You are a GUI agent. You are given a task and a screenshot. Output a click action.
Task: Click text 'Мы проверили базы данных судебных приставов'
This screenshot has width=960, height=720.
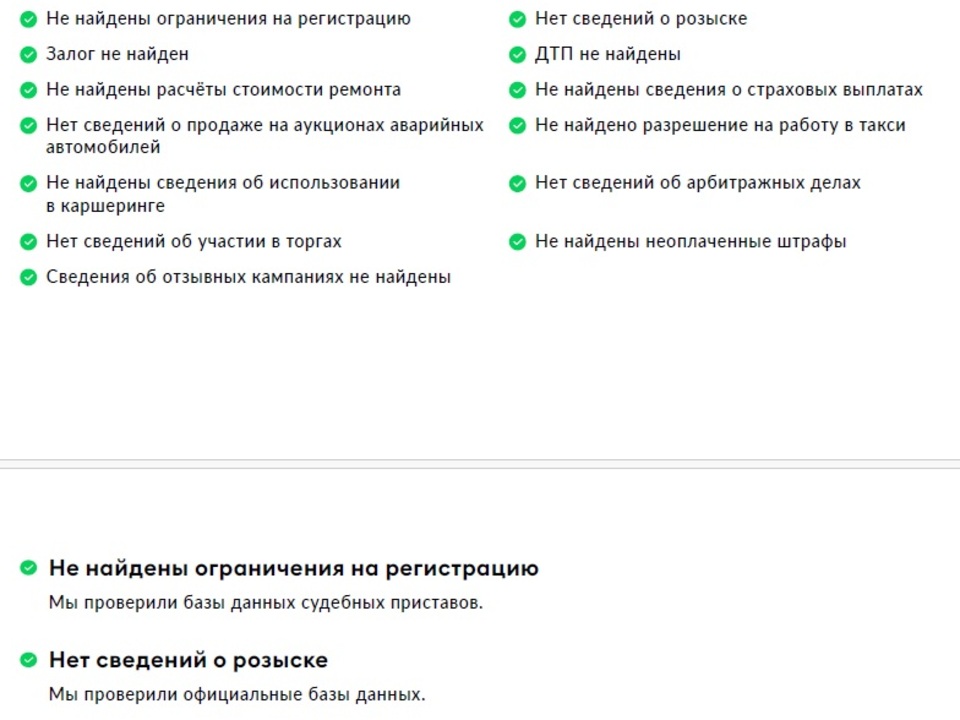(266, 603)
